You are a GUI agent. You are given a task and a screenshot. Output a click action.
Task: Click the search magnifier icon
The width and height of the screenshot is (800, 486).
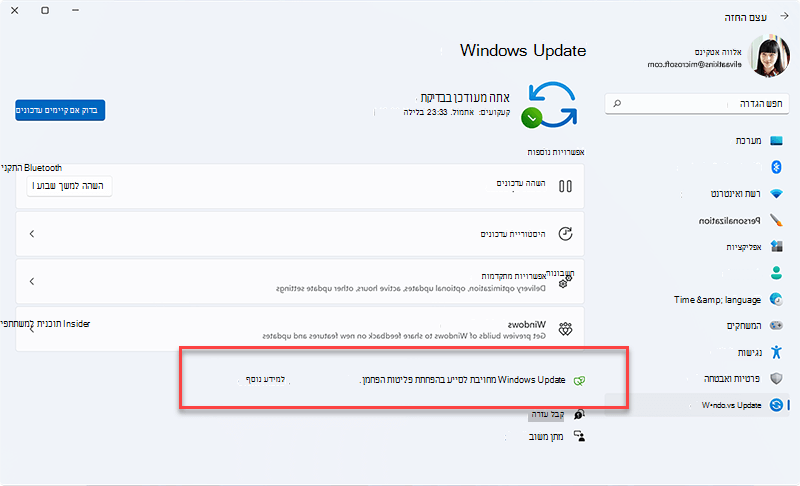[x=617, y=104]
